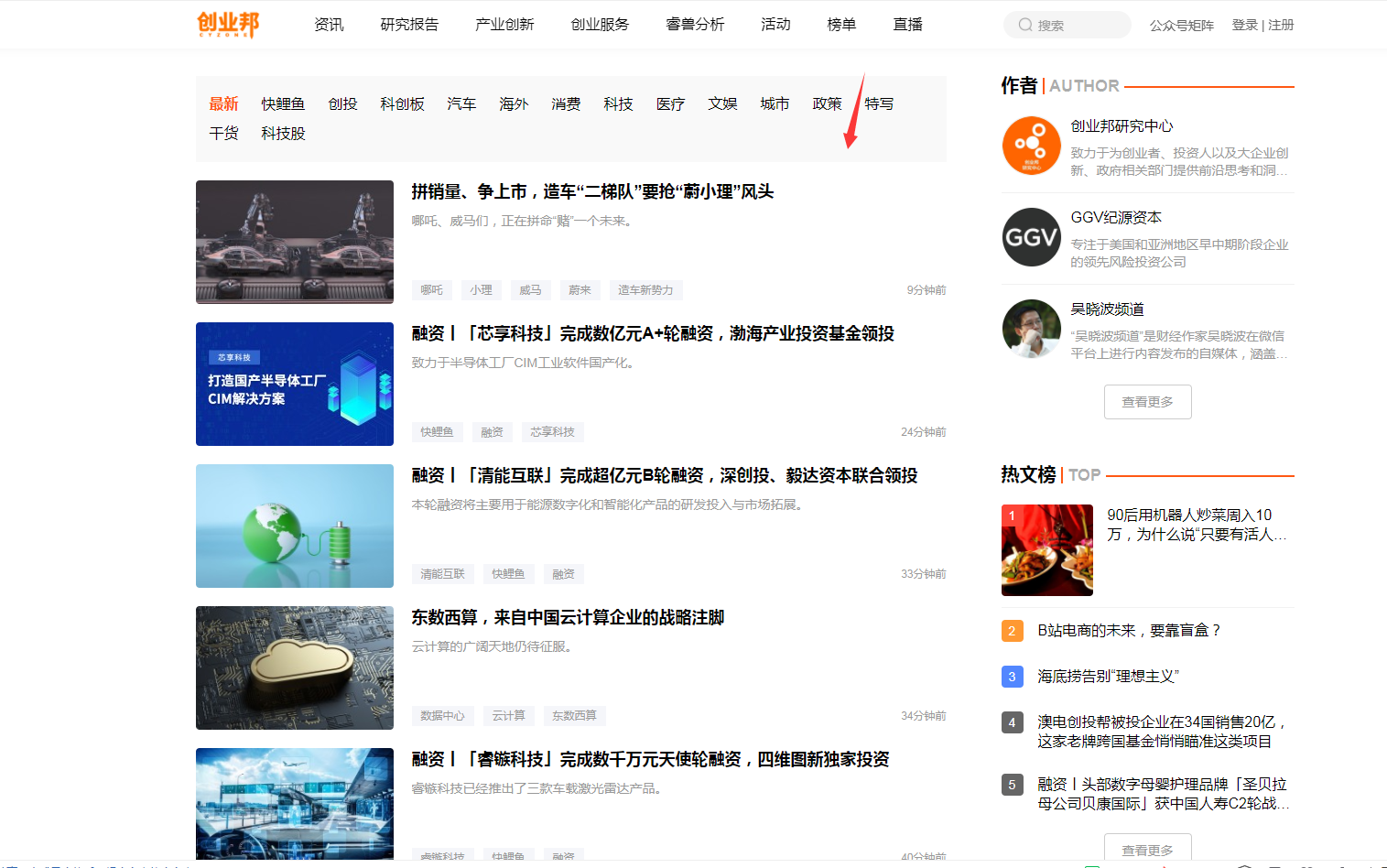Click 查看更多 under the author list
Viewport: 1387px width, 868px height.
pyautogui.click(x=1147, y=402)
